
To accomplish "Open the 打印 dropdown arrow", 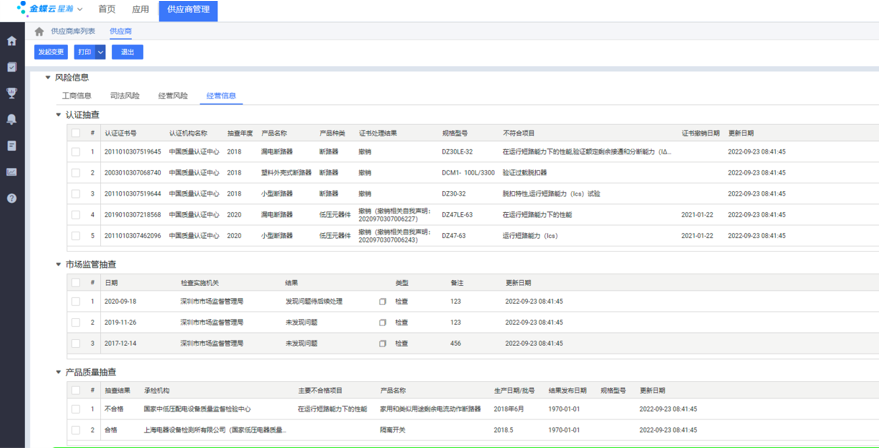I will coord(100,52).
